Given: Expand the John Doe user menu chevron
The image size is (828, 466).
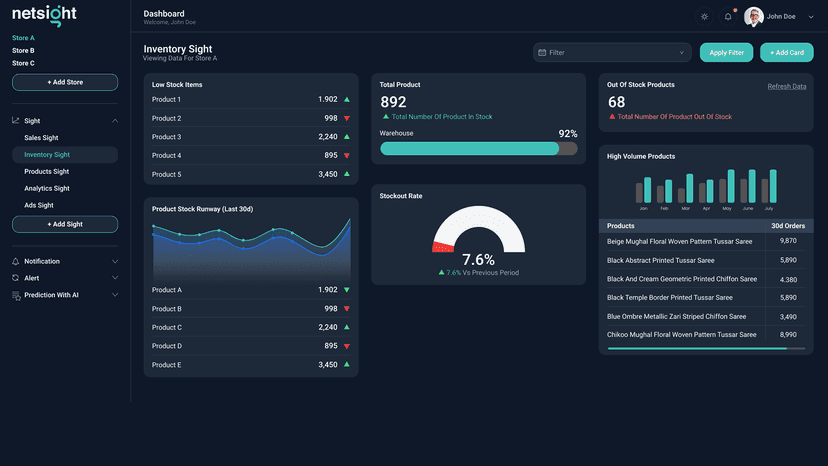Looking at the screenshot, I should pyautogui.click(x=811, y=17).
